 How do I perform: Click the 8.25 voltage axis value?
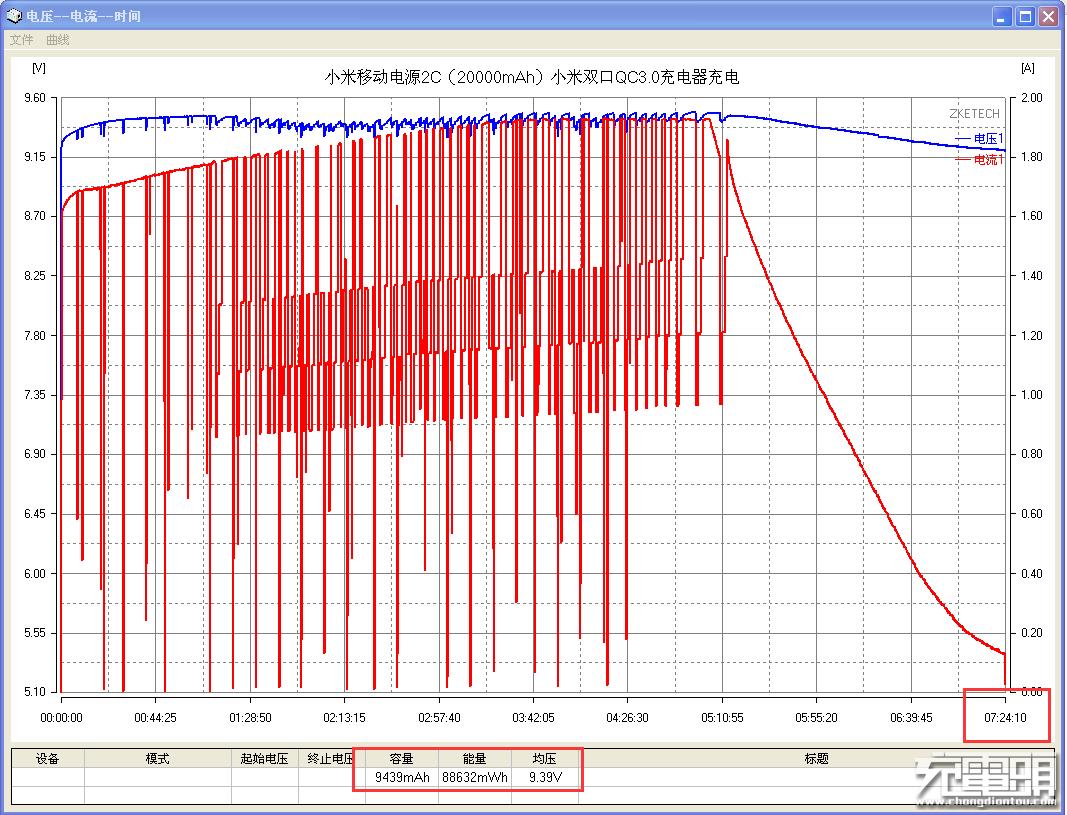(x=35, y=276)
